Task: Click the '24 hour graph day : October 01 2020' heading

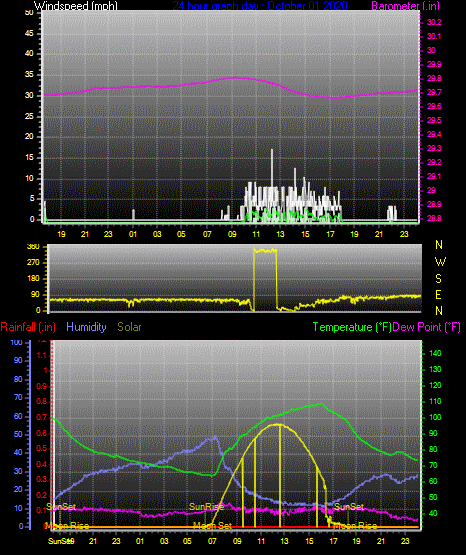Action: click(260, 6)
